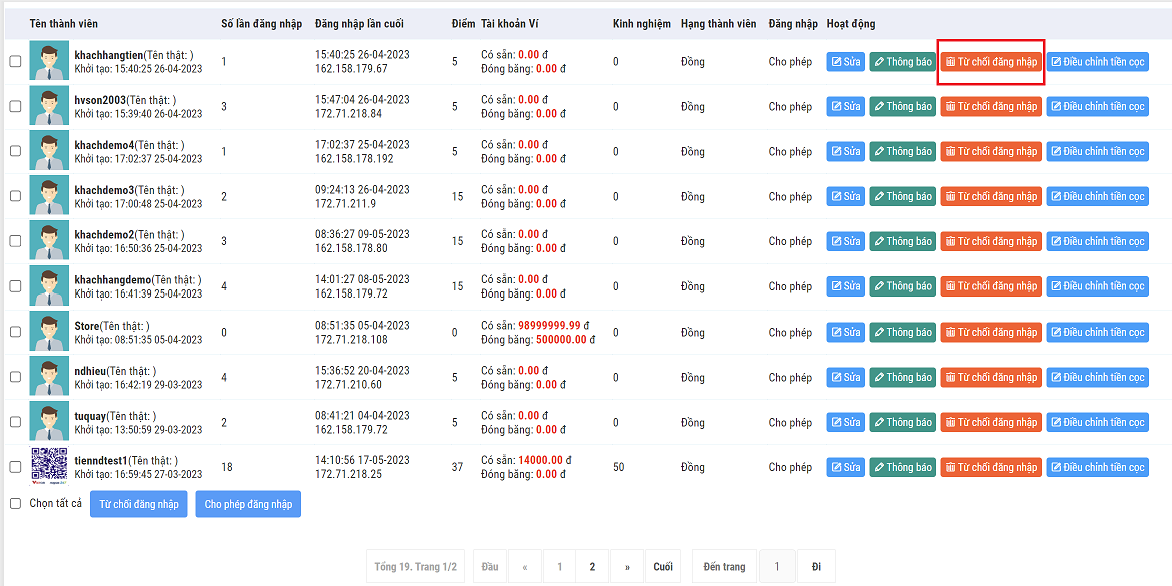Click the bulk Cho phép đăng nhập button
The image size is (1172, 586).
(x=248, y=504)
